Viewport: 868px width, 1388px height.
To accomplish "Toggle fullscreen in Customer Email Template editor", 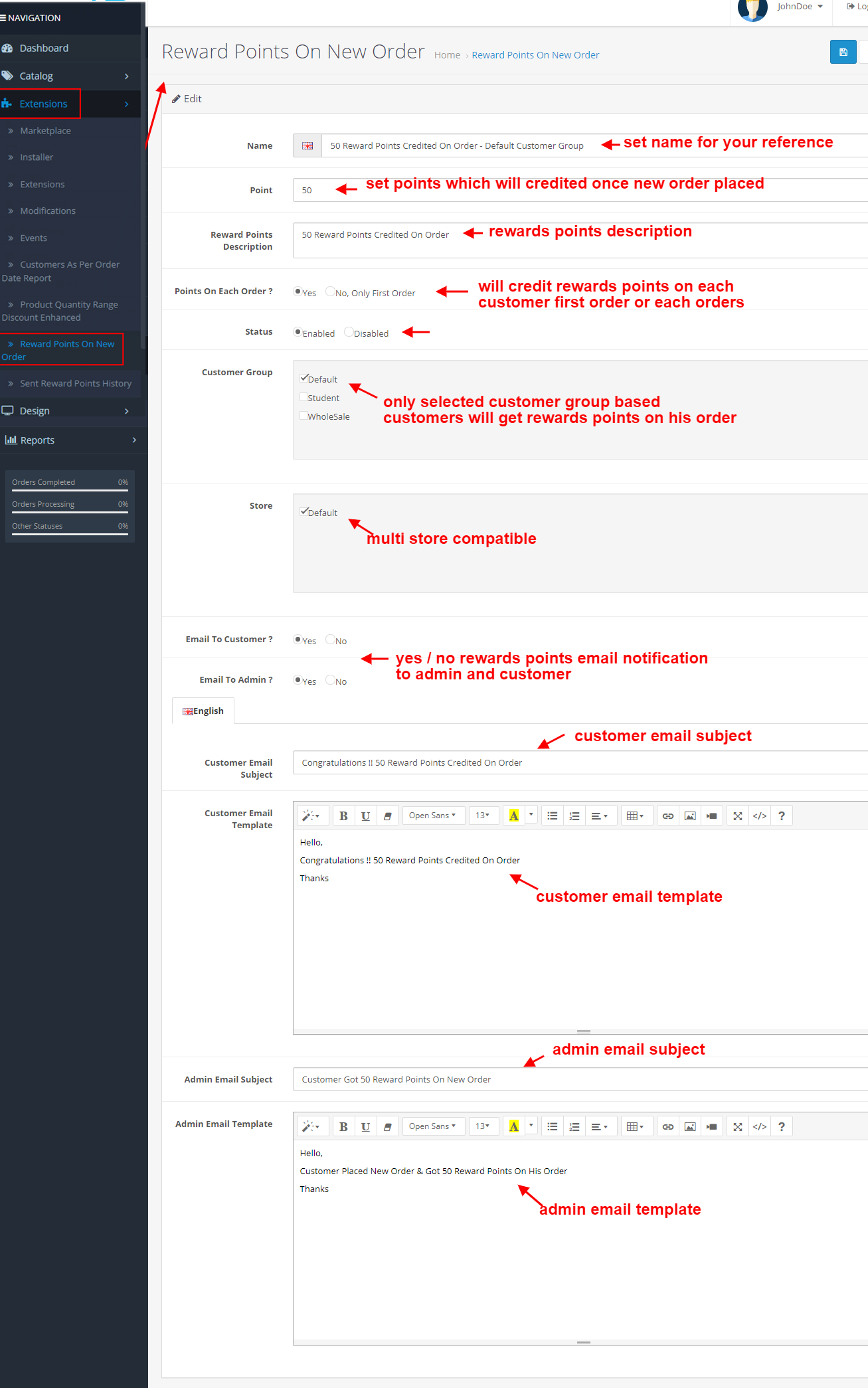I will click(x=738, y=816).
